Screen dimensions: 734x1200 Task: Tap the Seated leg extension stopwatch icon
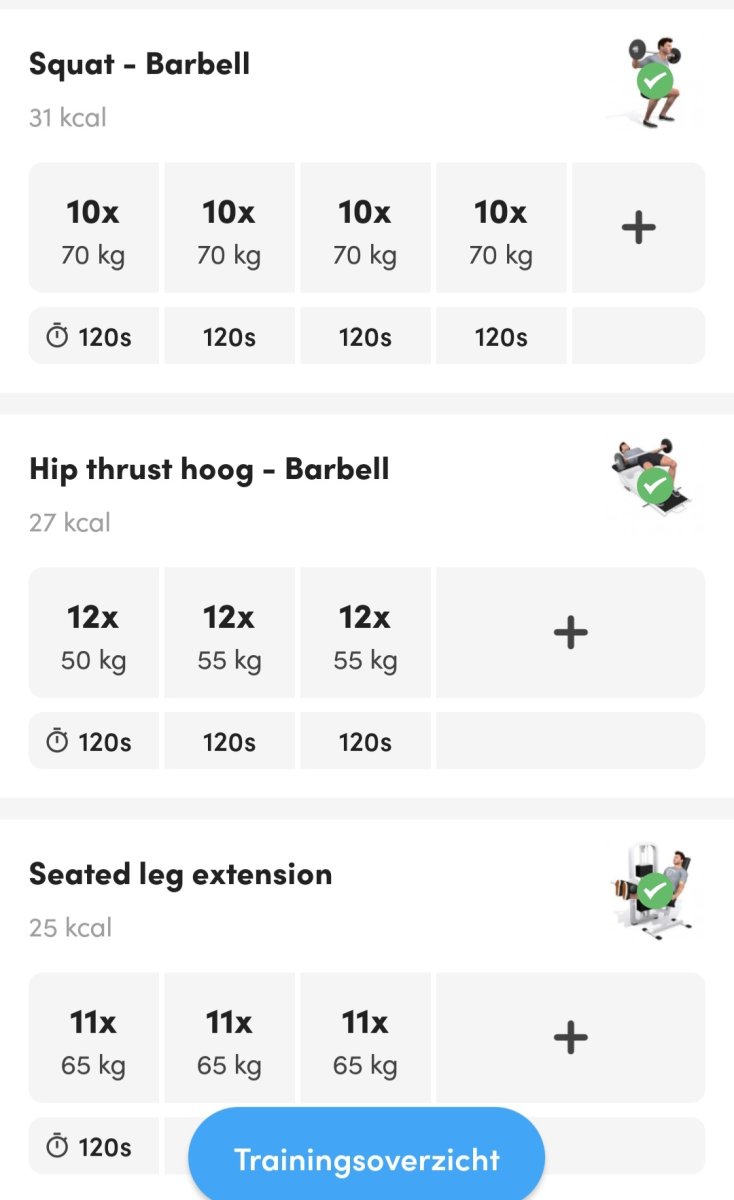click(58, 1147)
